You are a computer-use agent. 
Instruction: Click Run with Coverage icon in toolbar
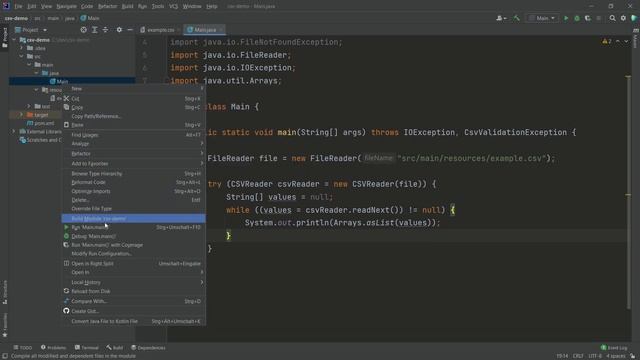[587, 18]
